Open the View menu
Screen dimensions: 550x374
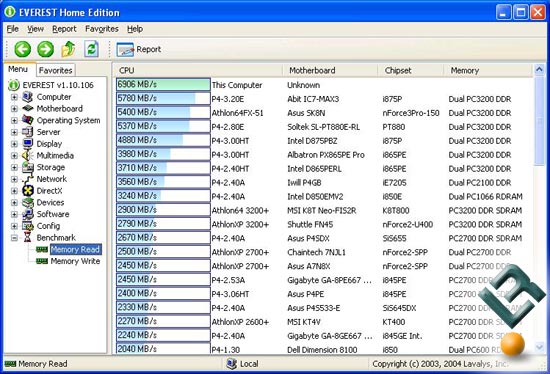point(35,29)
